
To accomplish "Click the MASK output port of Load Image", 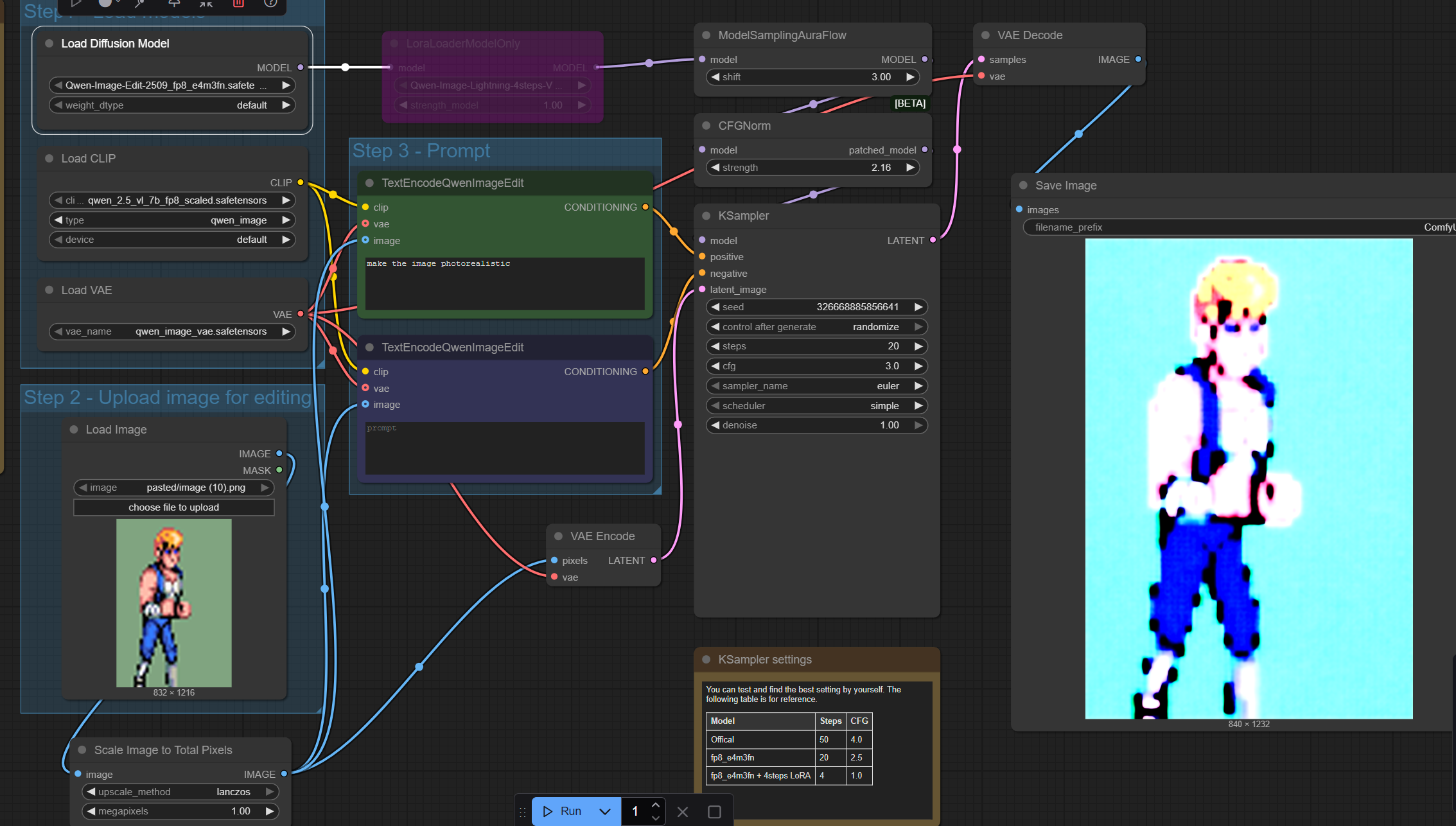I will point(279,470).
